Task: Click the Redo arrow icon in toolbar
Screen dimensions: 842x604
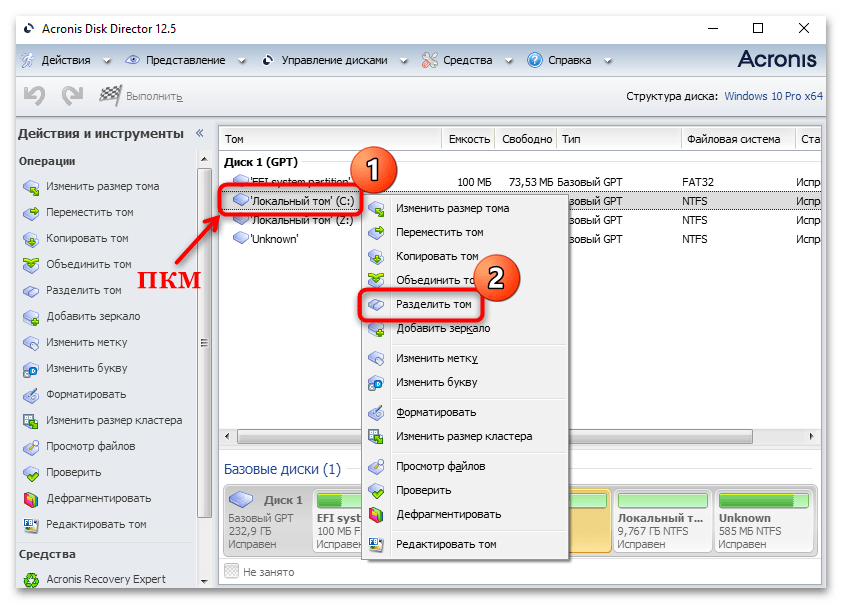Action: pos(72,96)
